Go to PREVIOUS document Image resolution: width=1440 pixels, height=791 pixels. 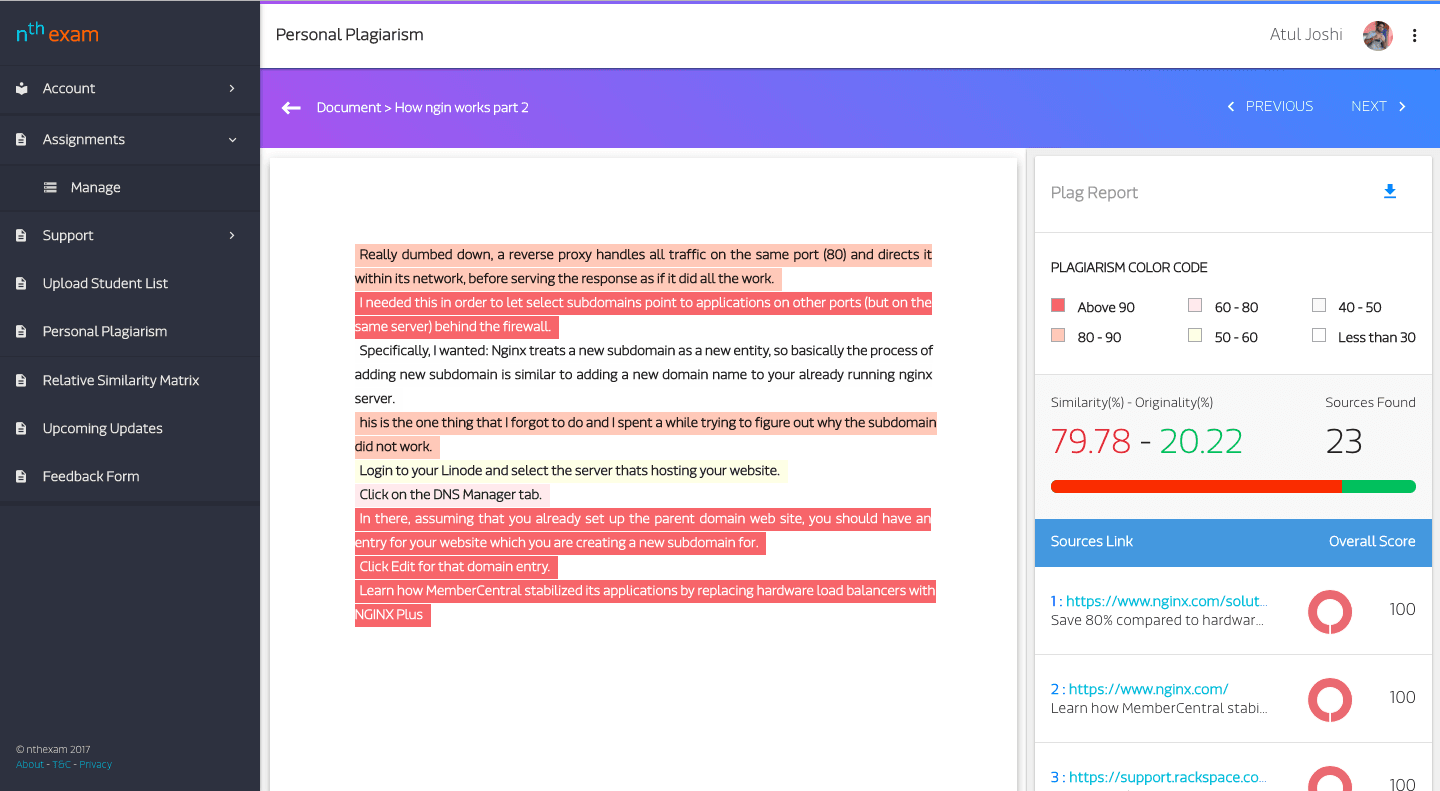(x=1279, y=106)
